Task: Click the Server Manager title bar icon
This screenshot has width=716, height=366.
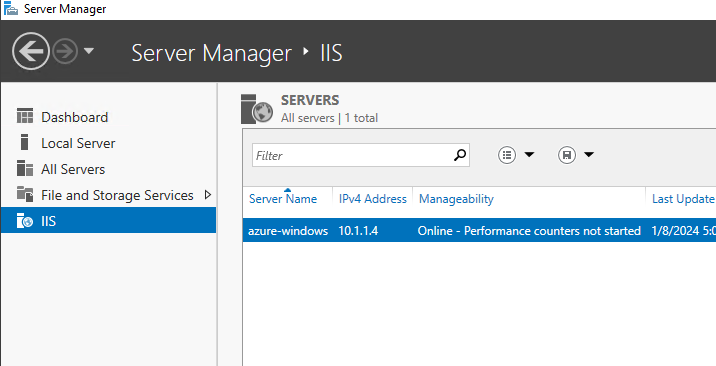Action: tap(11, 9)
